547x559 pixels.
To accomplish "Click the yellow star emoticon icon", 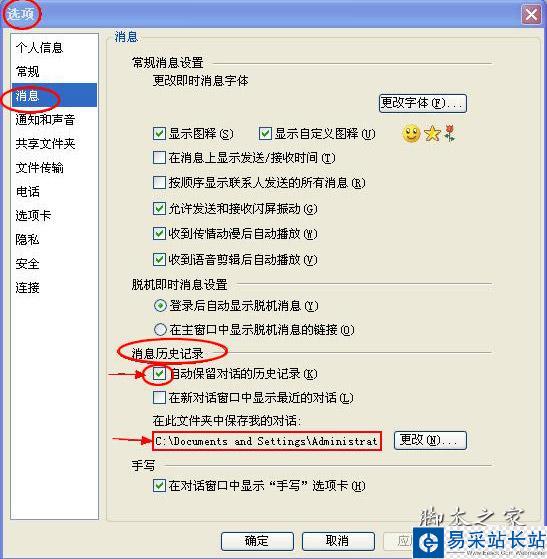I will 432,134.
